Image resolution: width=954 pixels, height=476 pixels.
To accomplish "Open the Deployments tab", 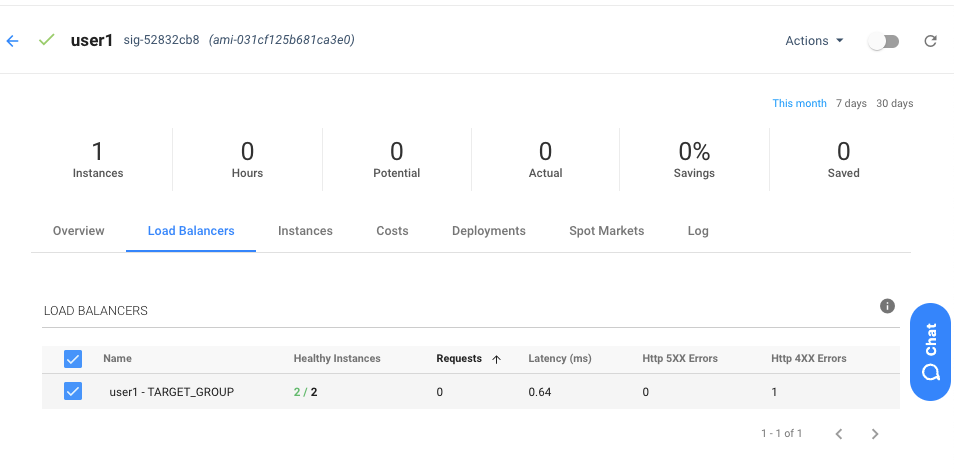I will pyautogui.click(x=489, y=231).
